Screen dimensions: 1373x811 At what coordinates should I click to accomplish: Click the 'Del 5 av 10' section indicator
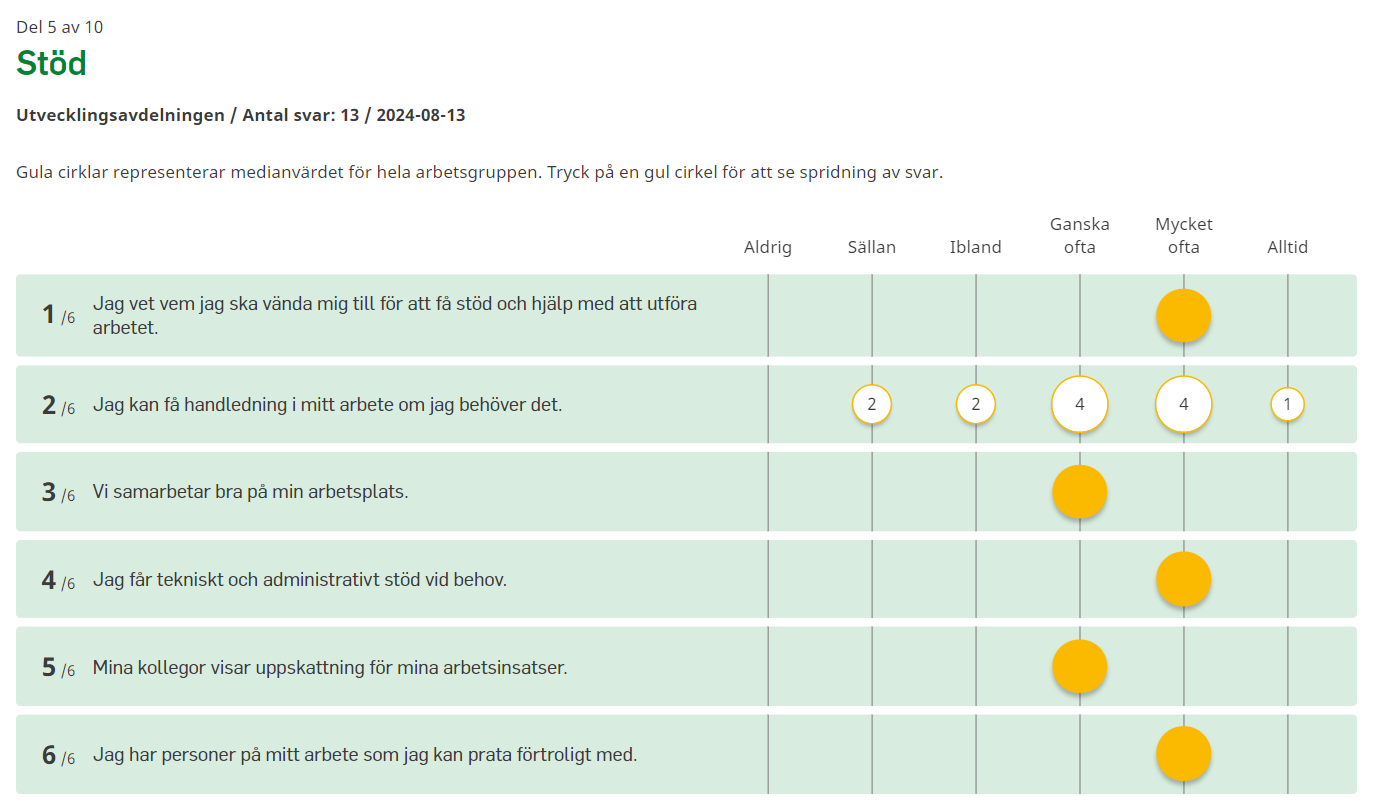tap(60, 27)
